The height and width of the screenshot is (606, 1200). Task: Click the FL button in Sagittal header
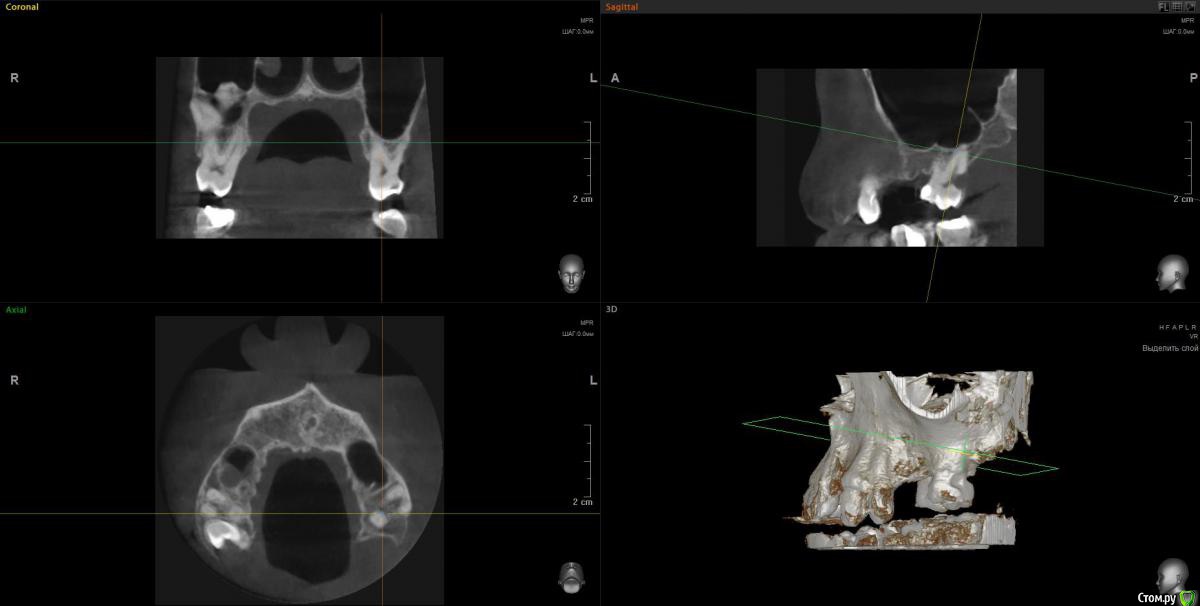(1164, 6)
